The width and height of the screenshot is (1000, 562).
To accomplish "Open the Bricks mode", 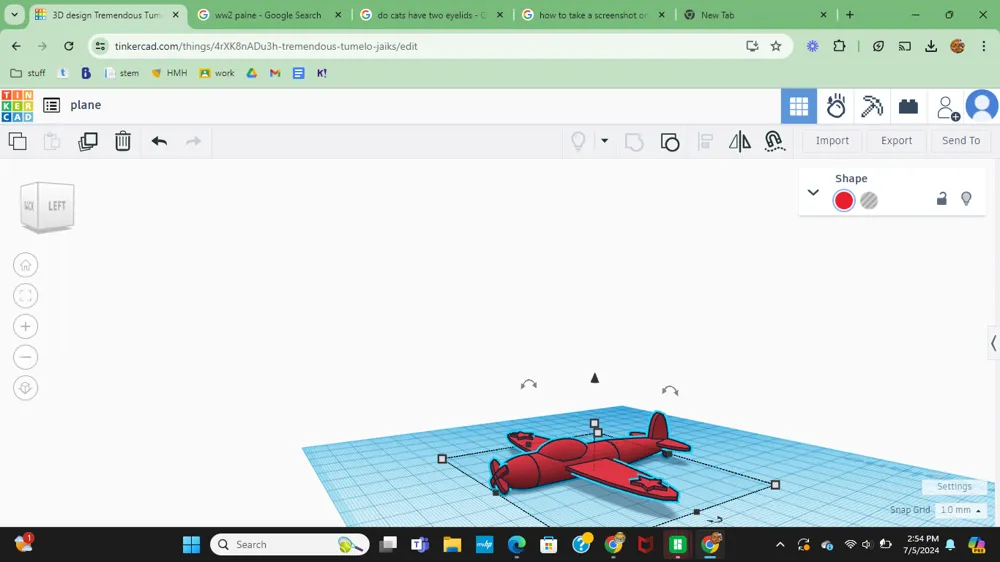I will 908,107.
